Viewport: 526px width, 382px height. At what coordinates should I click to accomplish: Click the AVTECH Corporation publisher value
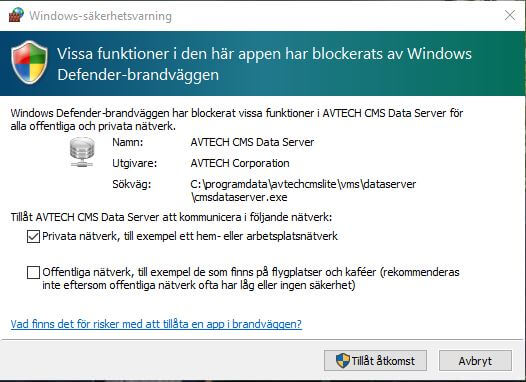pyautogui.click(x=240, y=163)
